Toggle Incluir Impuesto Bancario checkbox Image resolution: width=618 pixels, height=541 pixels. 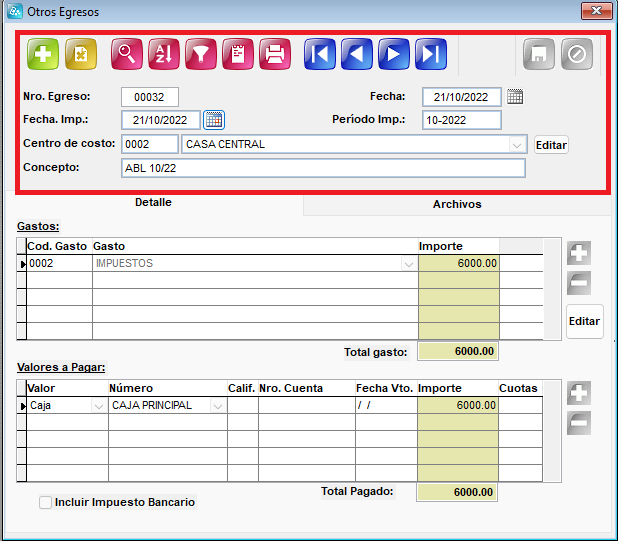tap(45, 502)
